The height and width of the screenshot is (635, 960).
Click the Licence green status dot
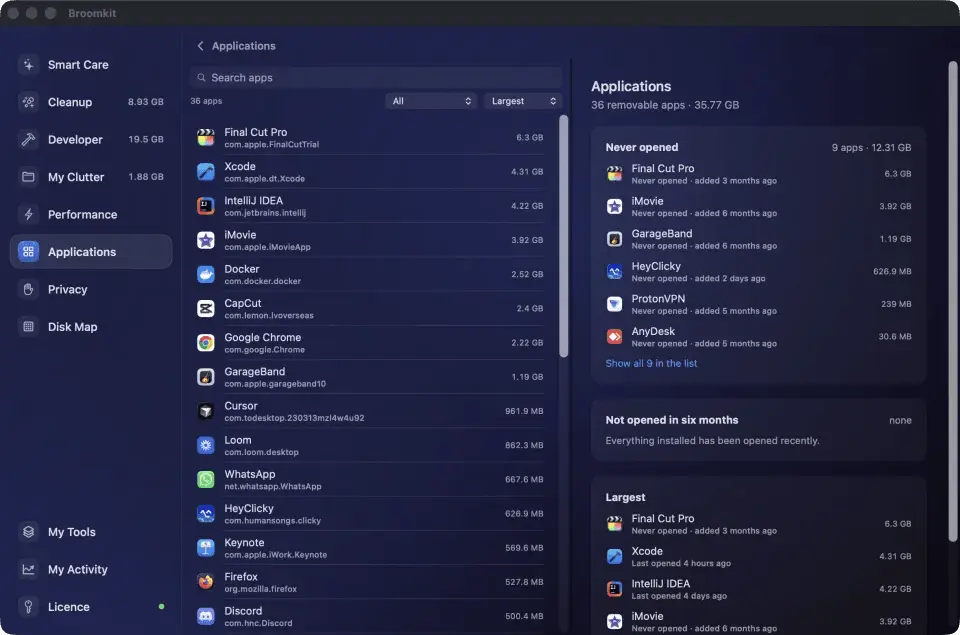tap(162, 607)
